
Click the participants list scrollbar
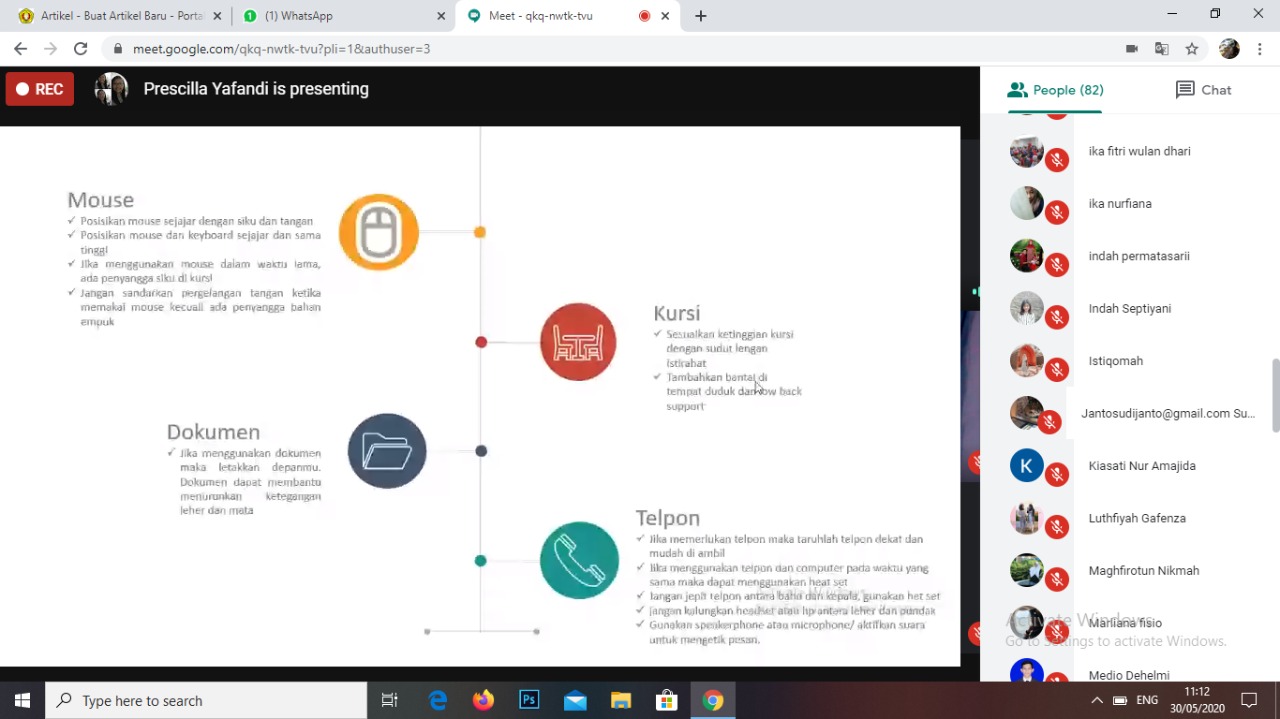1275,396
